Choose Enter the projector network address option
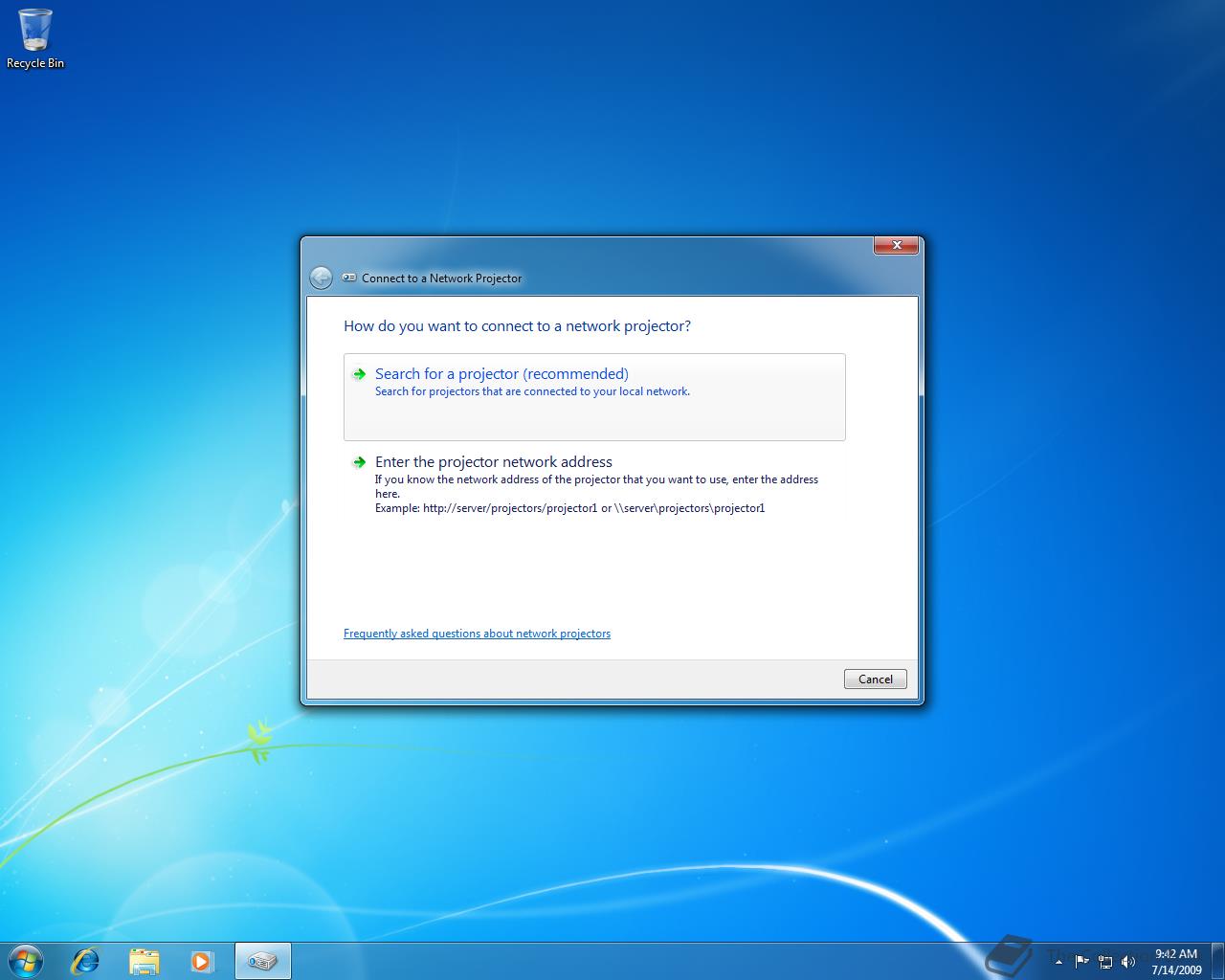The image size is (1225, 980). [594, 484]
